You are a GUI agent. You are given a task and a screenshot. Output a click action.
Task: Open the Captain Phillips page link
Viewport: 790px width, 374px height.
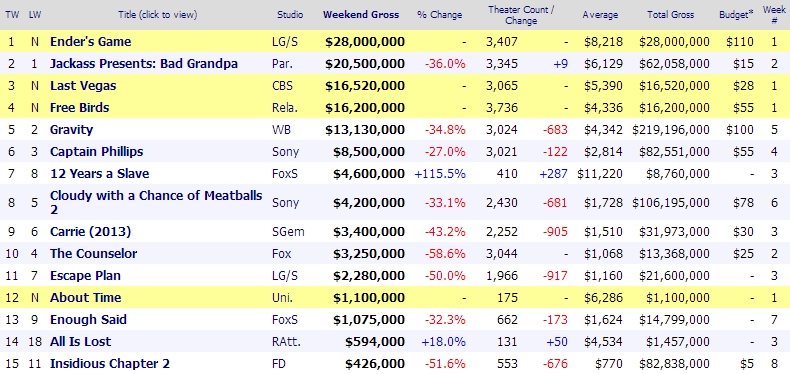[96, 151]
